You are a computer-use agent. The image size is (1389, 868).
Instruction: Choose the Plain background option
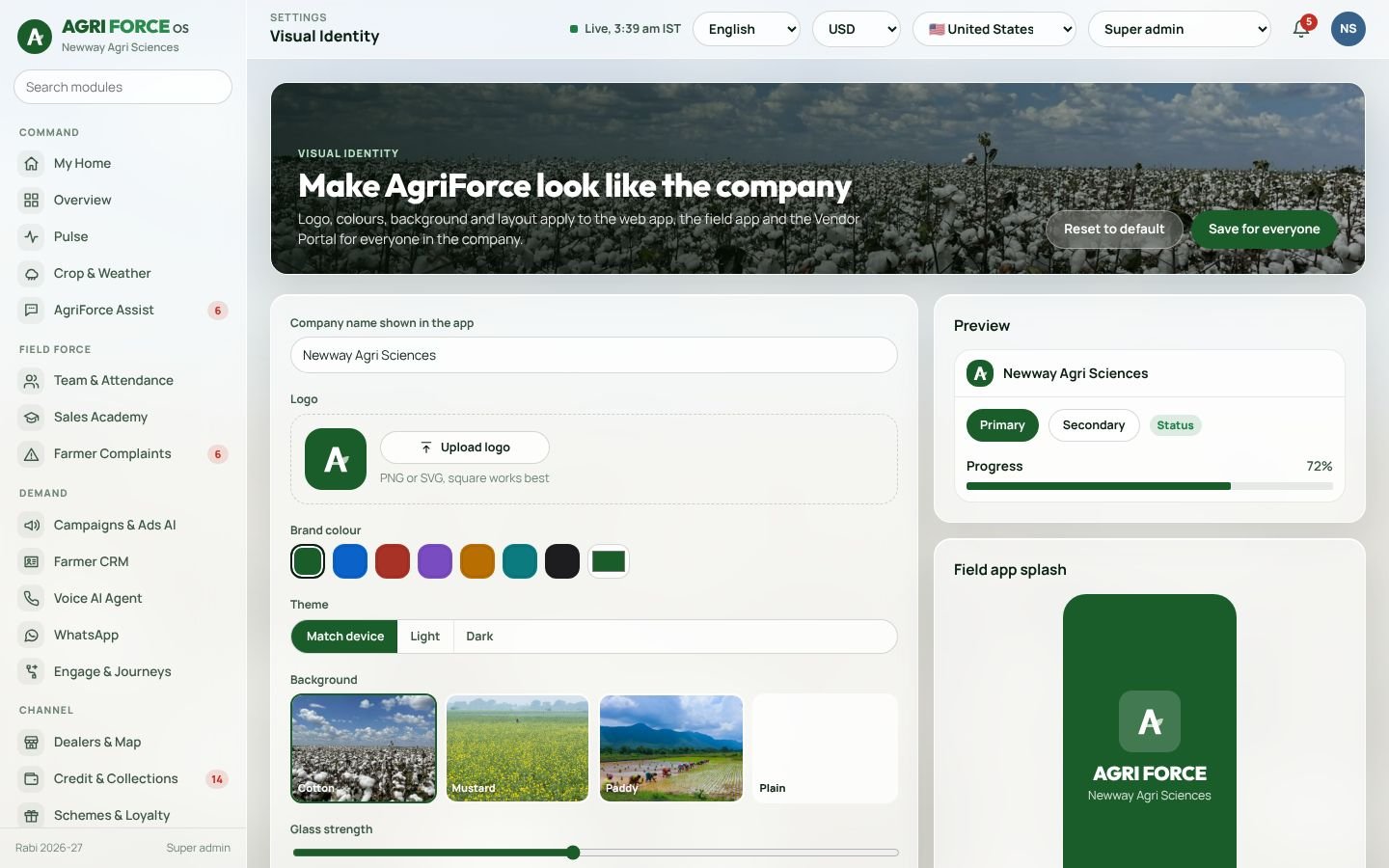click(826, 748)
